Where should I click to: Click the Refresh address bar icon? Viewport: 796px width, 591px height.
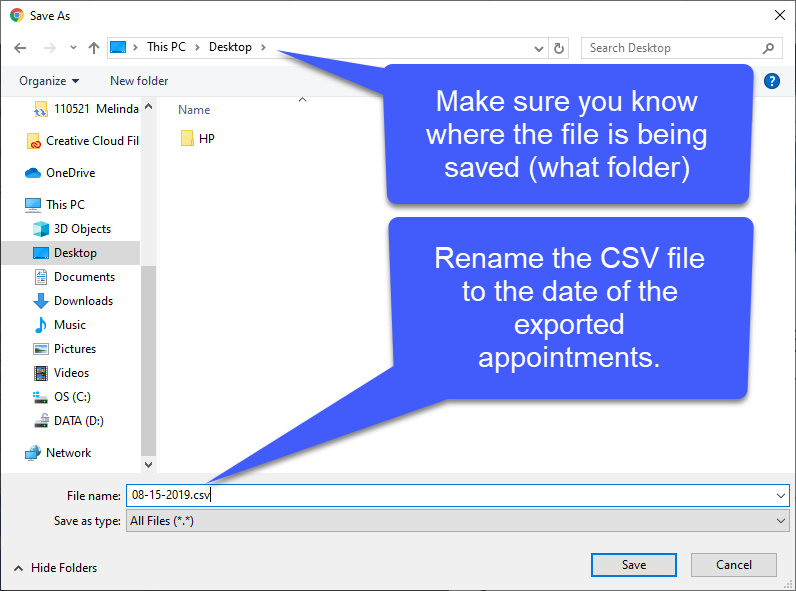(x=560, y=48)
